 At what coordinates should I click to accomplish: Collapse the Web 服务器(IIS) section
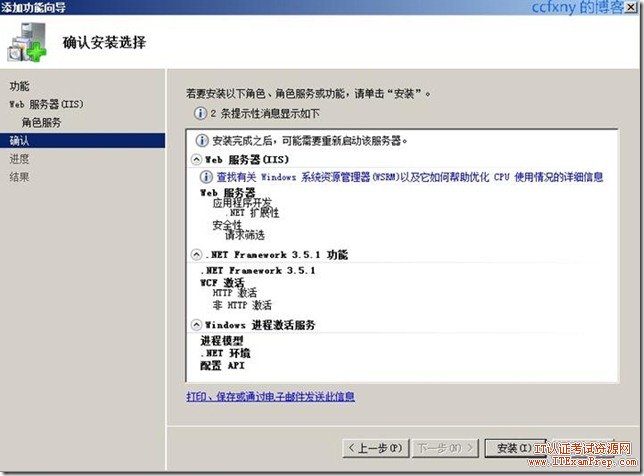[x=196, y=159]
